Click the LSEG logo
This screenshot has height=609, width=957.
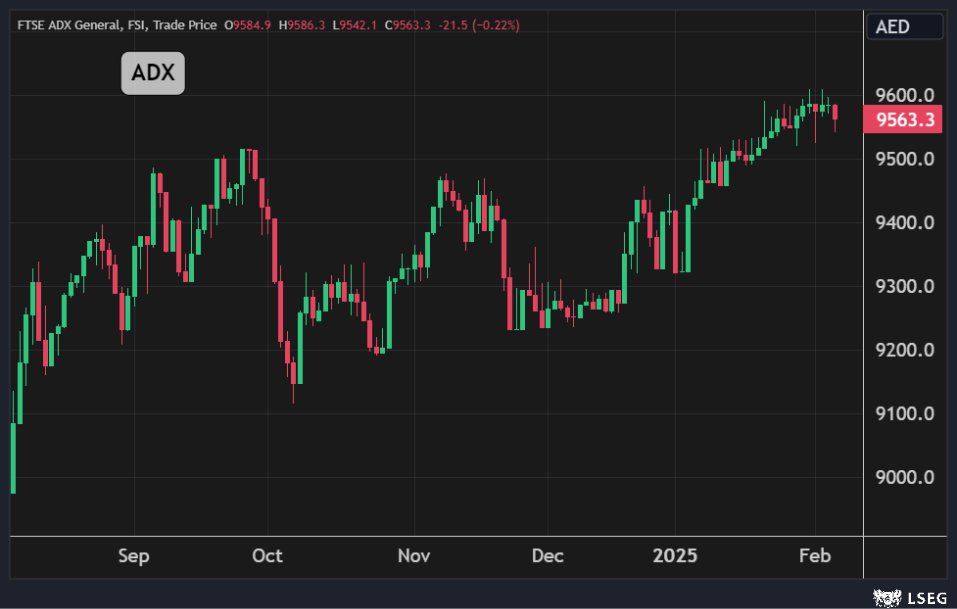click(909, 597)
